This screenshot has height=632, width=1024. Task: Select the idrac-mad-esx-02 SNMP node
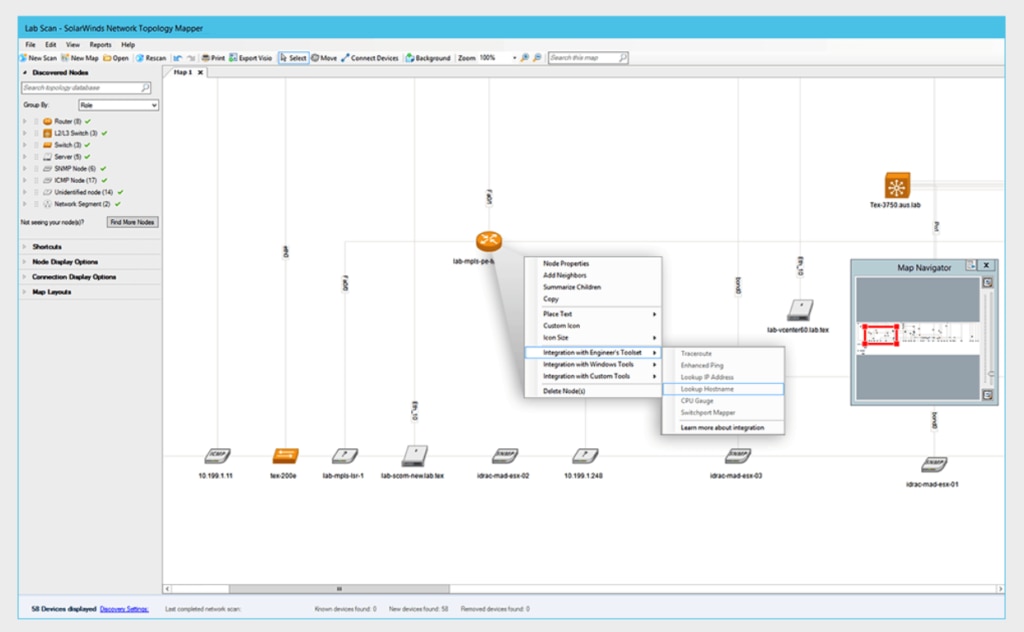pyautogui.click(x=505, y=456)
